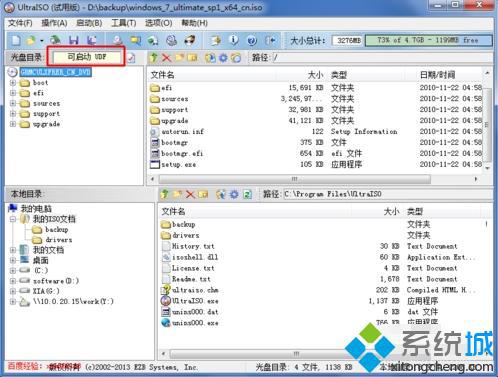Click 文件名 column header in the local file pane

(x=173, y=211)
